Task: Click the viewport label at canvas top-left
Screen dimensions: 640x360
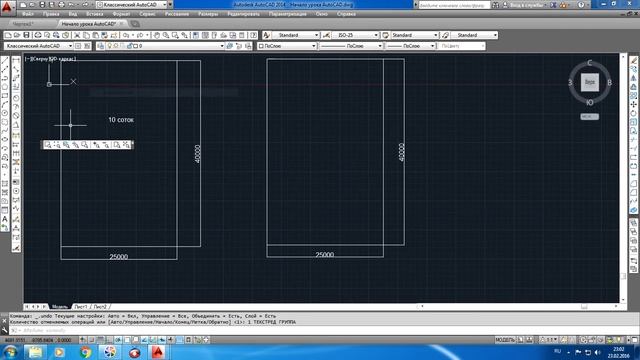Action: point(51,59)
